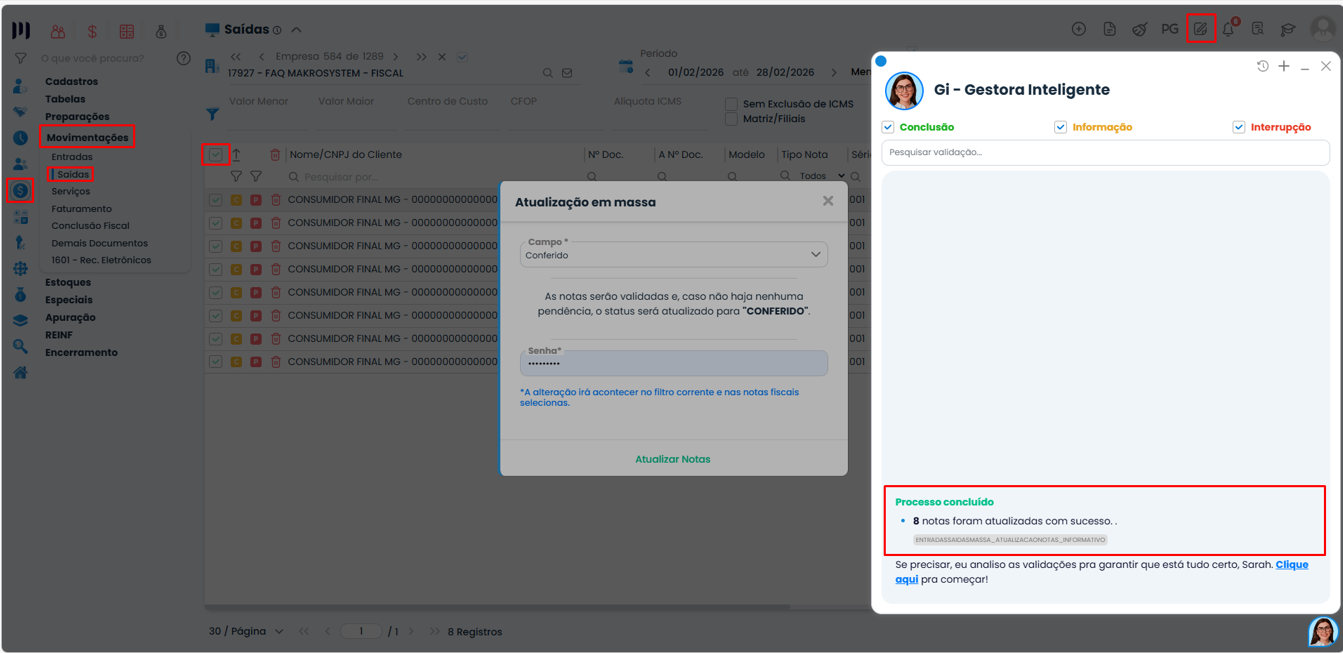Open the Tipo Nota Todos dropdown
Viewport: 1343px width, 653px height.
(822, 176)
